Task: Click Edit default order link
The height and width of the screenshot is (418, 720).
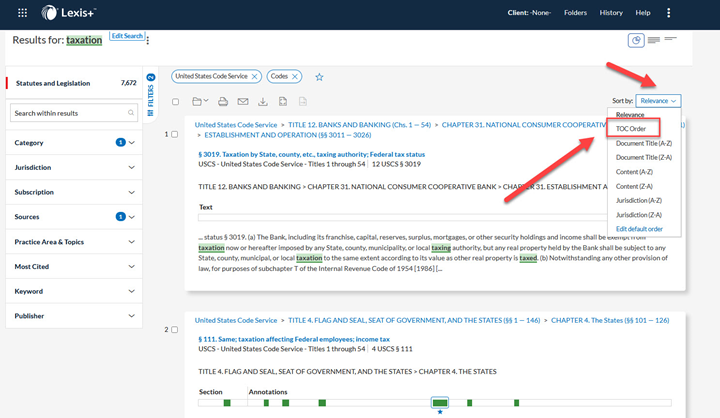Action: (x=639, y=229)
